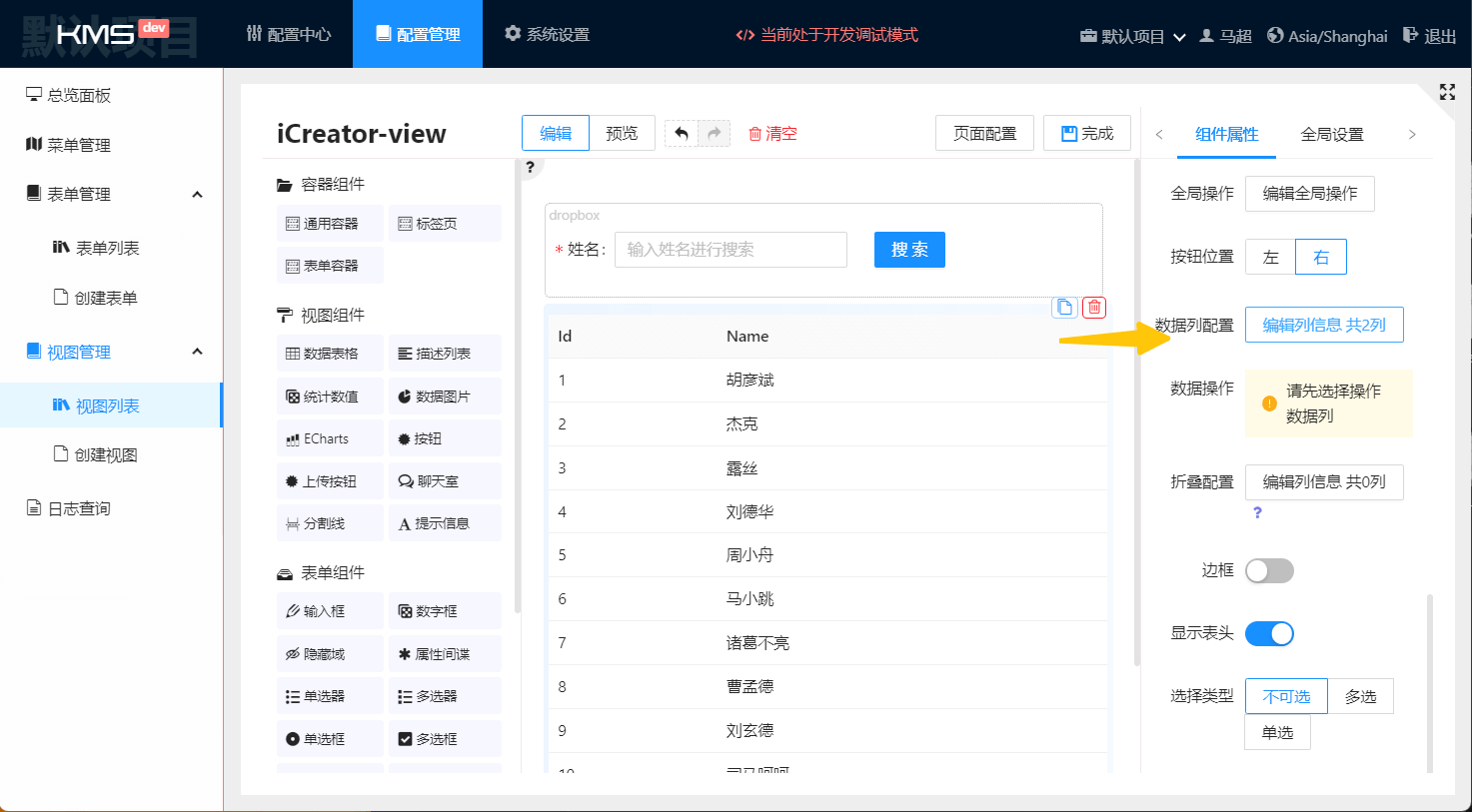Select the 数据表格 data table component
Image resolution: width=1472 pixels, height=812 pixels.
tap(330, 354)
